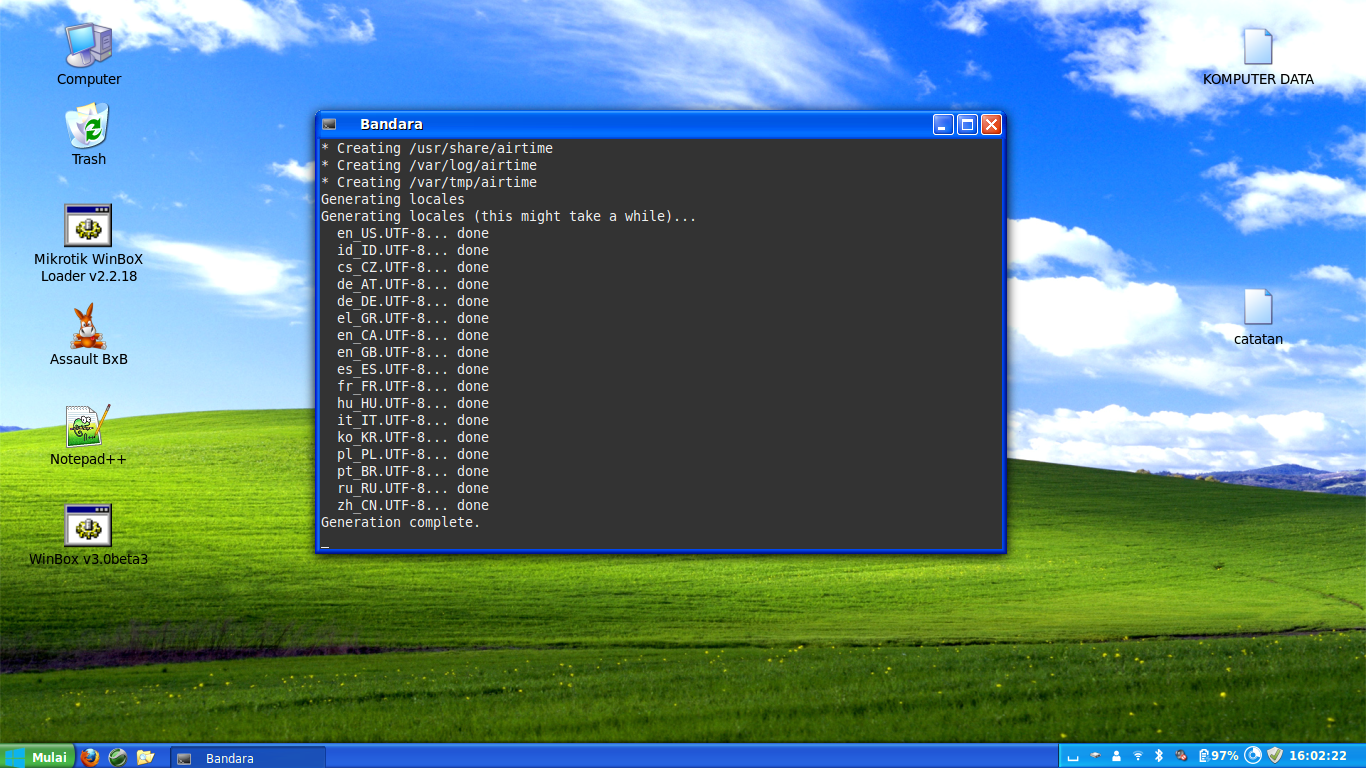Click the line "* Creating /var/tmp/airtime"
Image resolution: width=1366 pixels, height=768 pixels.
pyautogui.click(x=429, y=182)
